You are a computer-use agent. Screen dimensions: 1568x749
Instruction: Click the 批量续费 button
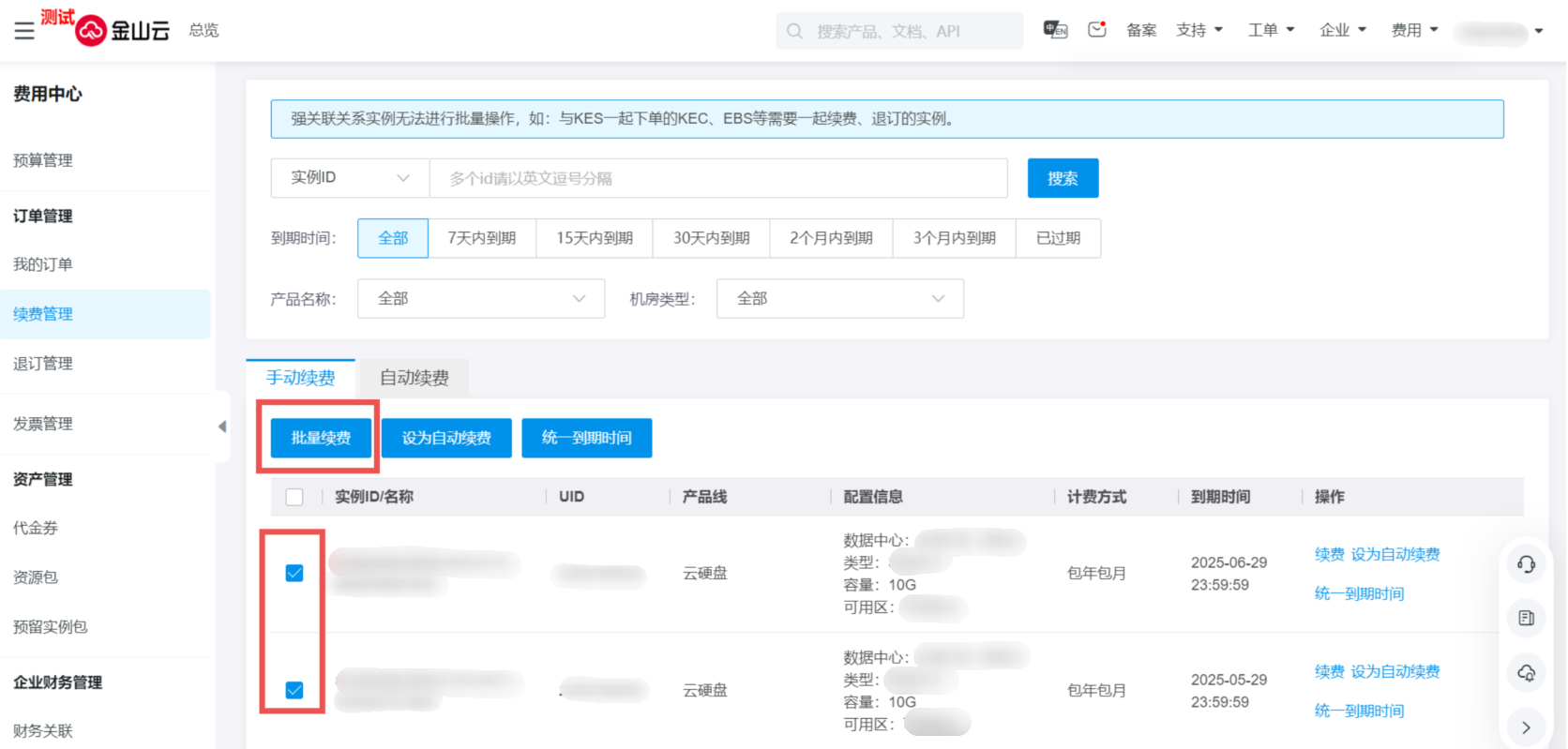(x=321, y=438)
